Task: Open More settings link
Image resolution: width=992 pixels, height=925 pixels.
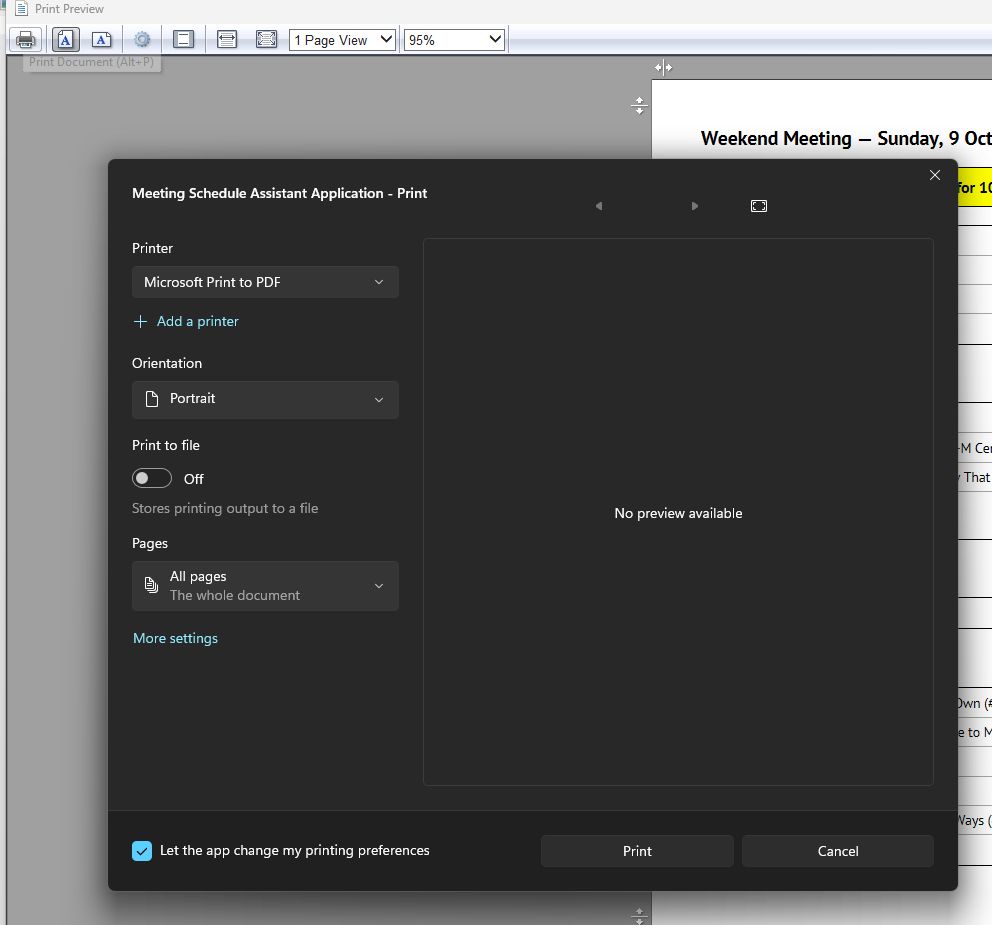Action: 175,638
